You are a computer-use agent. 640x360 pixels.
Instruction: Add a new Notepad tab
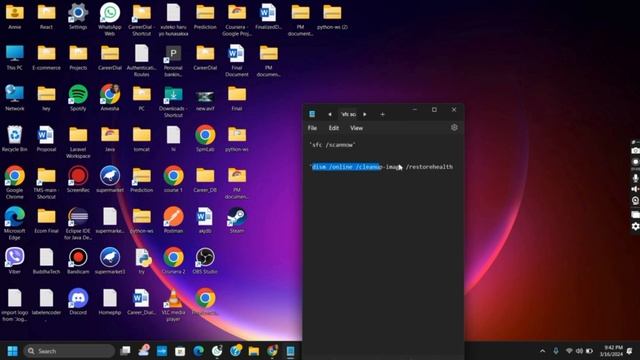click(x=382, y=114)
